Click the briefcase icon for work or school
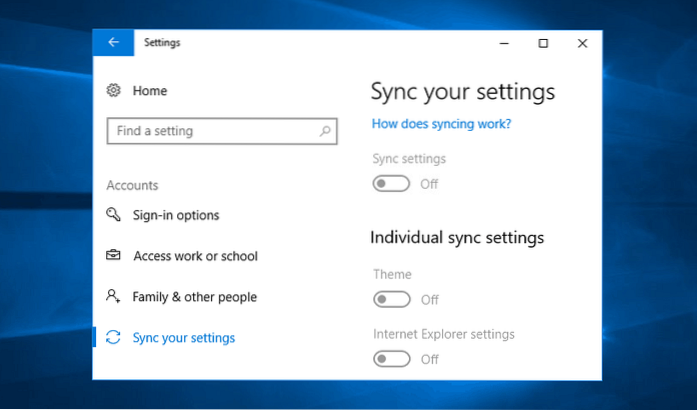Screen dimensions: 697x410 click(x=113, y=256)
